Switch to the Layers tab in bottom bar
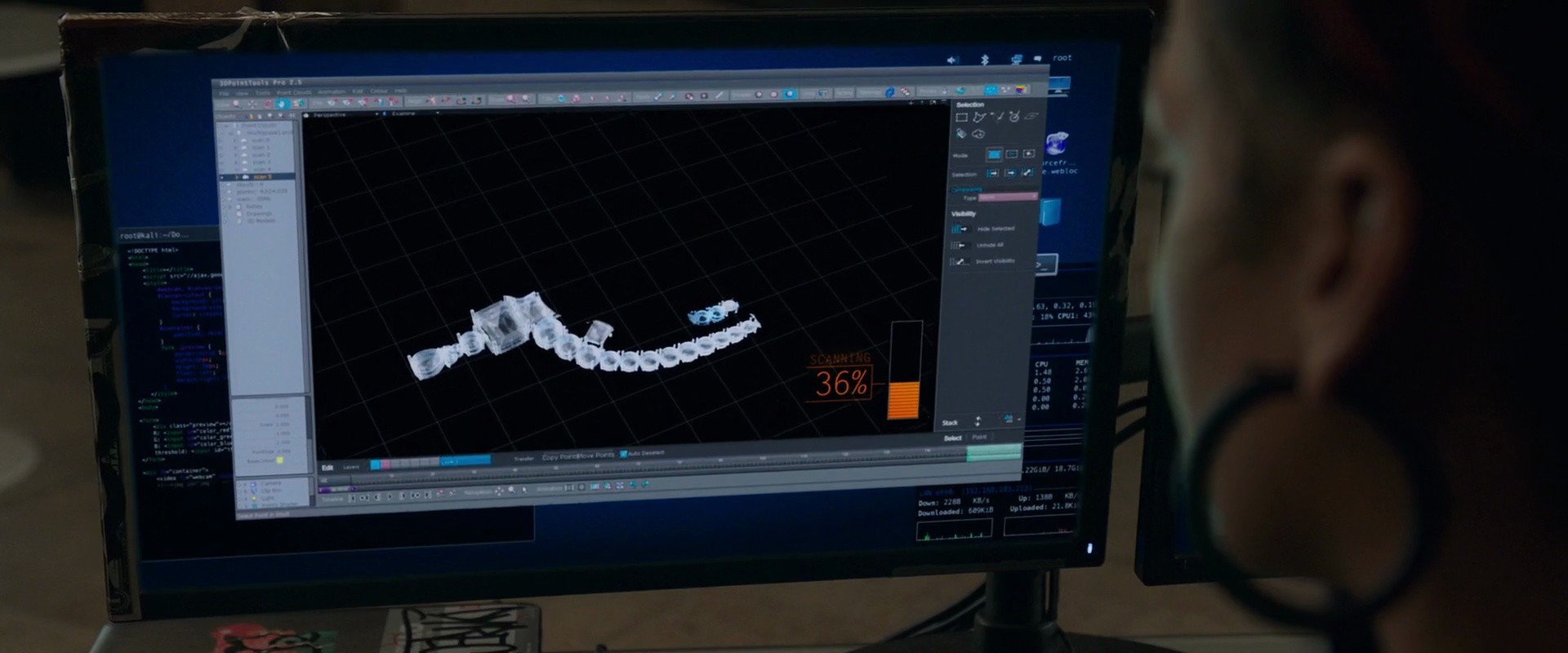 pyautogui.click(x=351, y=467)
